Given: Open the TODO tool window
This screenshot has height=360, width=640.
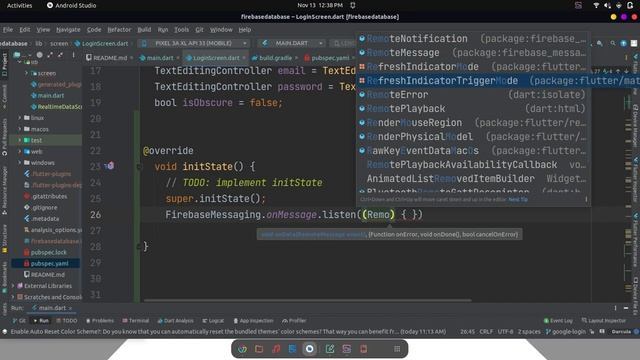Looking at the screenshot, I should click(67, 321).
